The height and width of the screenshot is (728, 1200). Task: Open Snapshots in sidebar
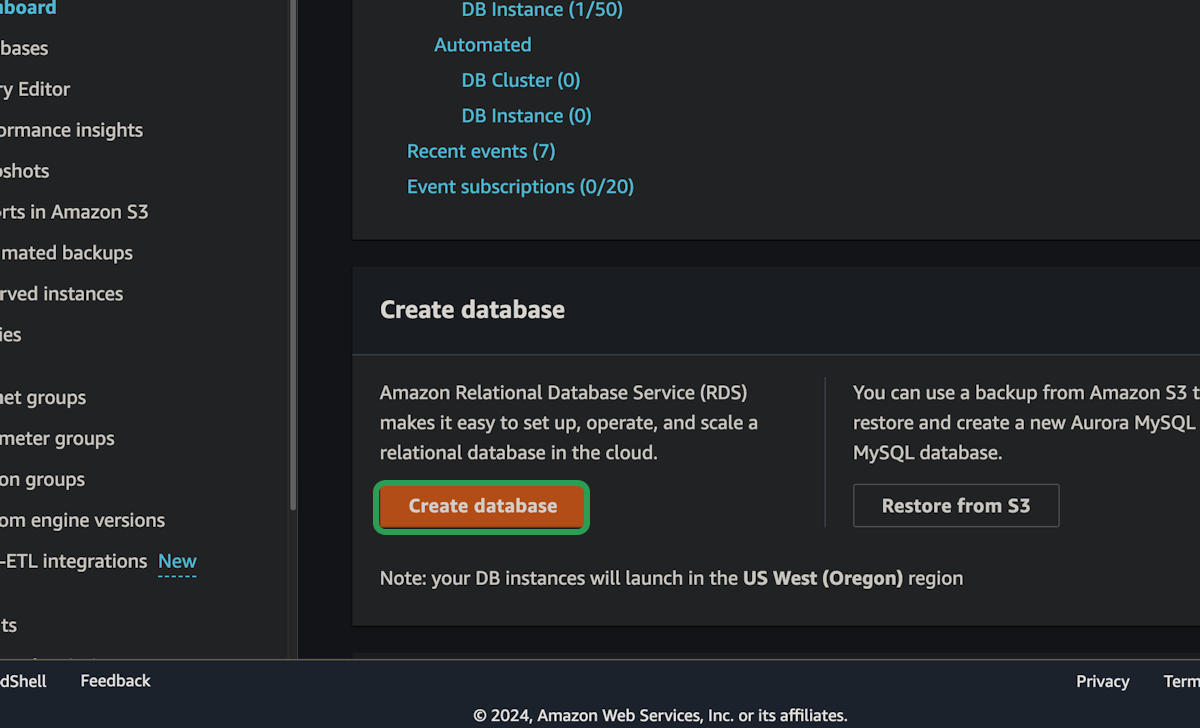[25, 171]
